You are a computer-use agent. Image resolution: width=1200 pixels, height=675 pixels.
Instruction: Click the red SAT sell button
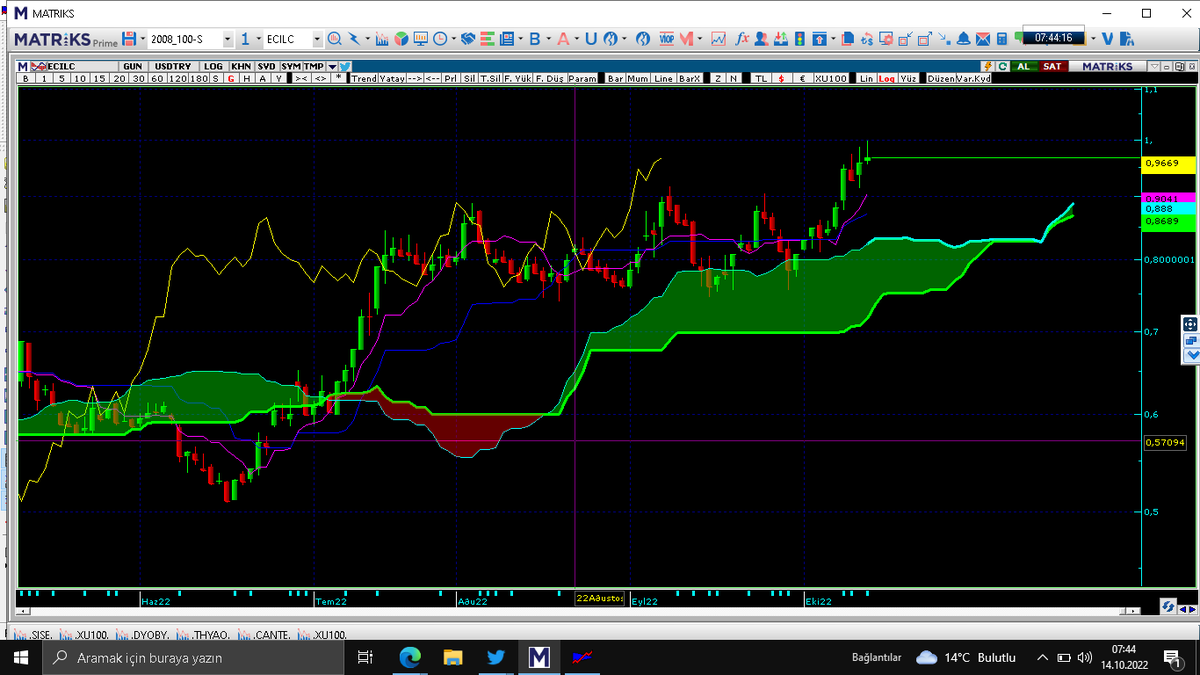point(1052,66)
